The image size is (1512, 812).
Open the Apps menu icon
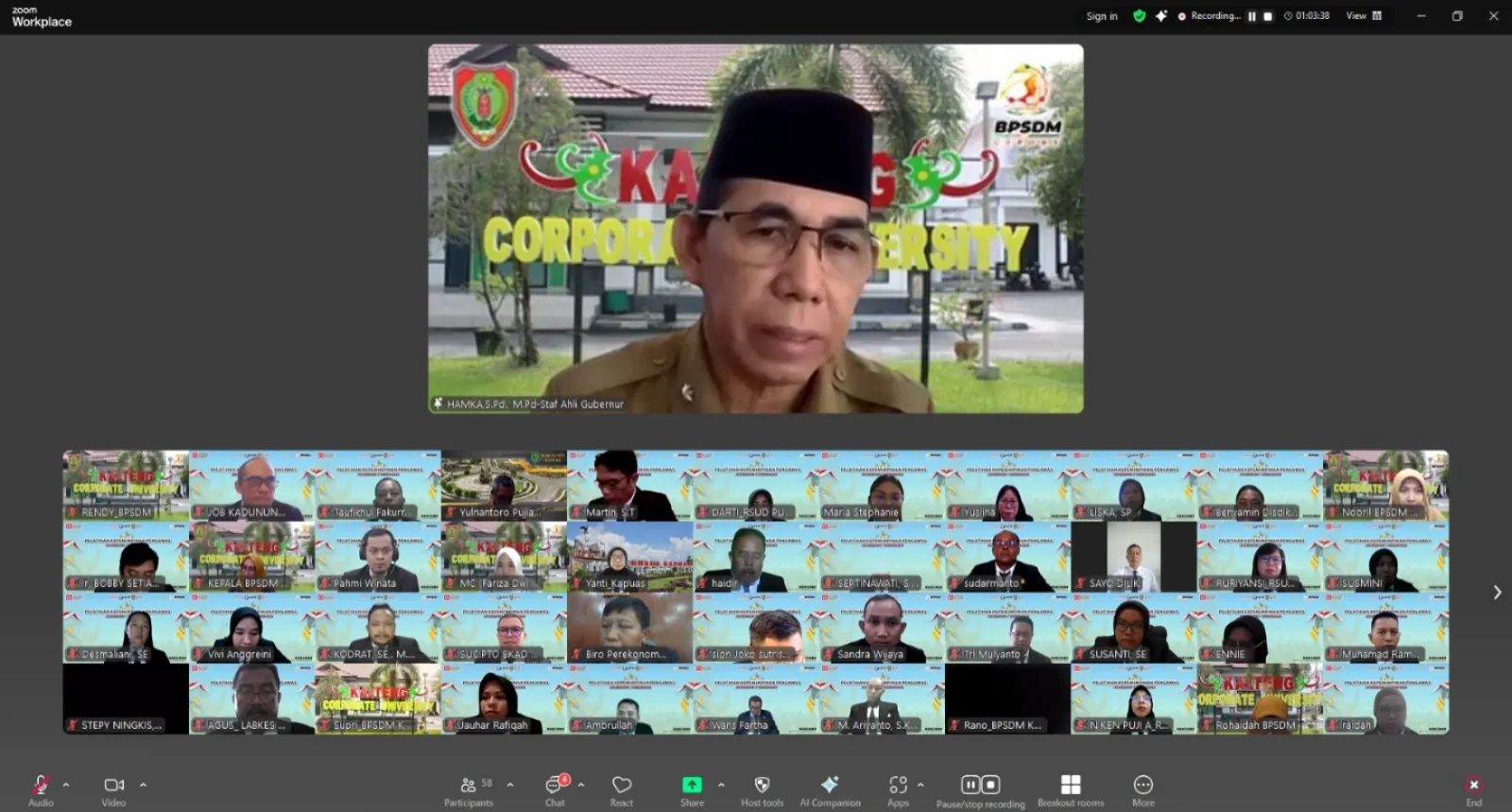click(x=898, y=789)
